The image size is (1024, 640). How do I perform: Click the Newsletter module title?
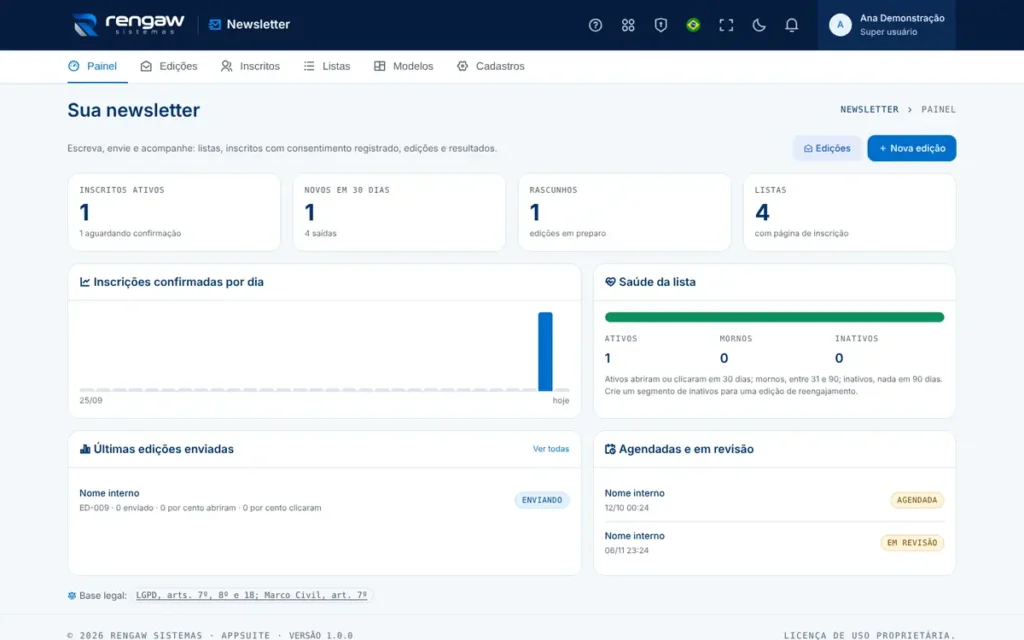click(249, 25)
